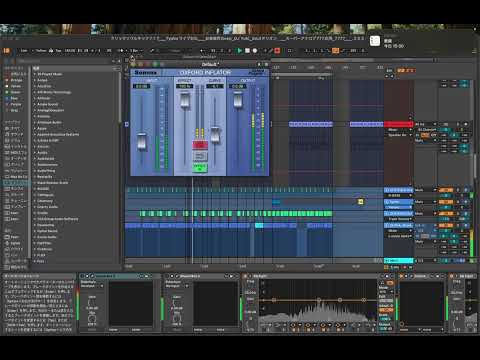Toggle the grey Band Split button in Oxford Inflator
This screenshot has height=360, width=480.
pos(200,156)
